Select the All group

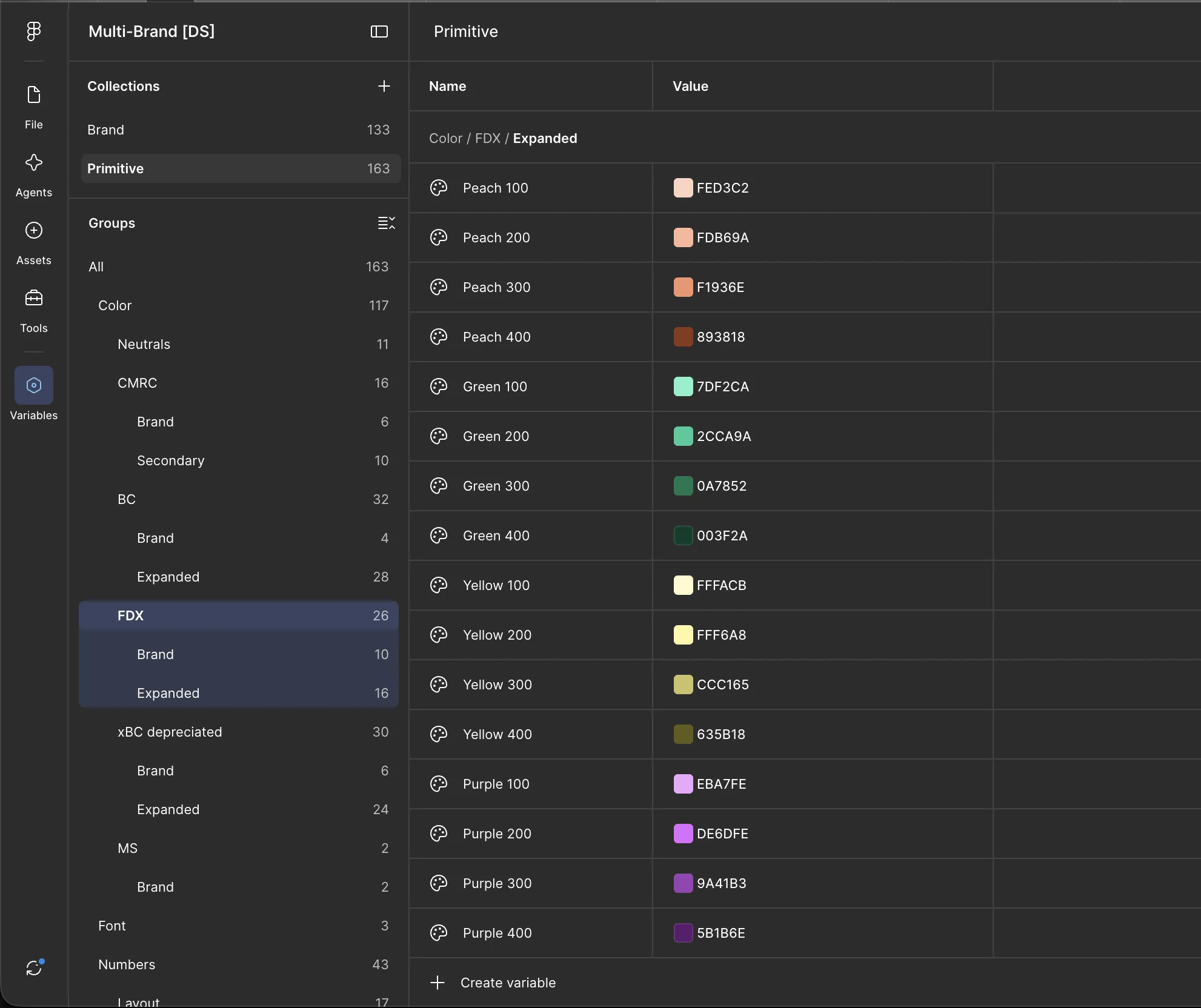pyautogui.click(x=239, y=267)
